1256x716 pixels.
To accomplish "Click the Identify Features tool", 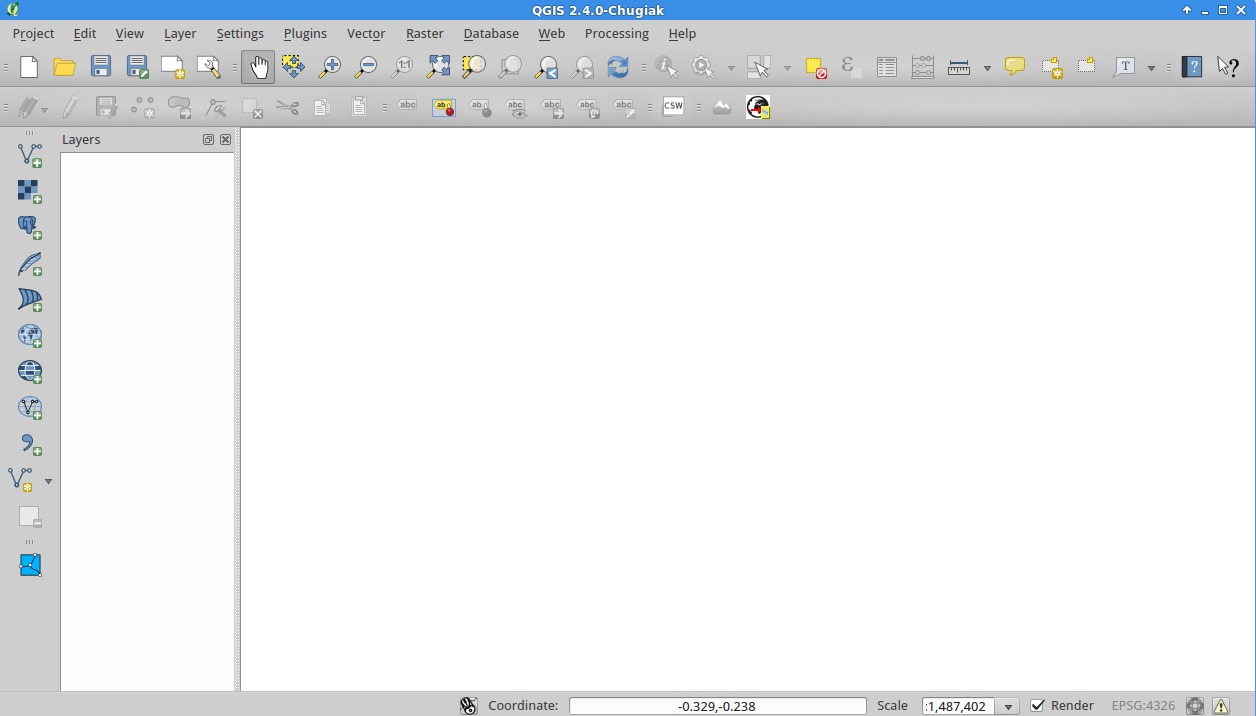I will (x=666, y=67).
